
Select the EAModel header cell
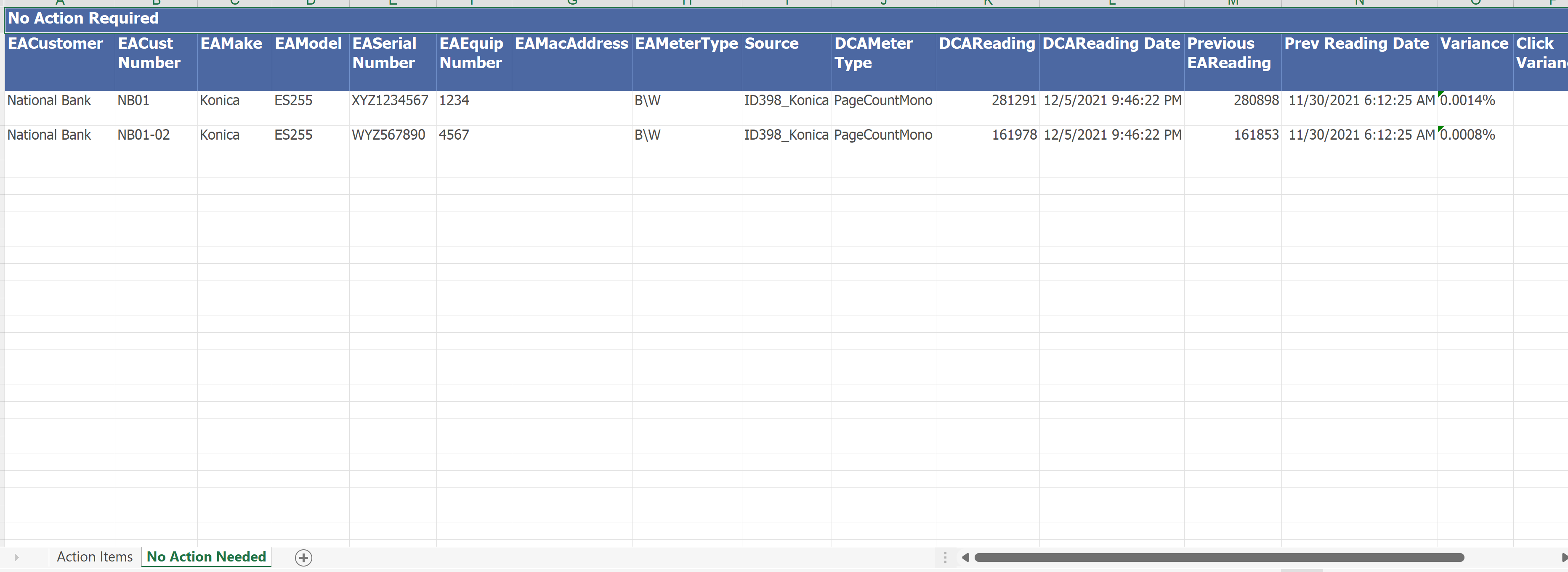pyautogui.click(x=311, y=62)
